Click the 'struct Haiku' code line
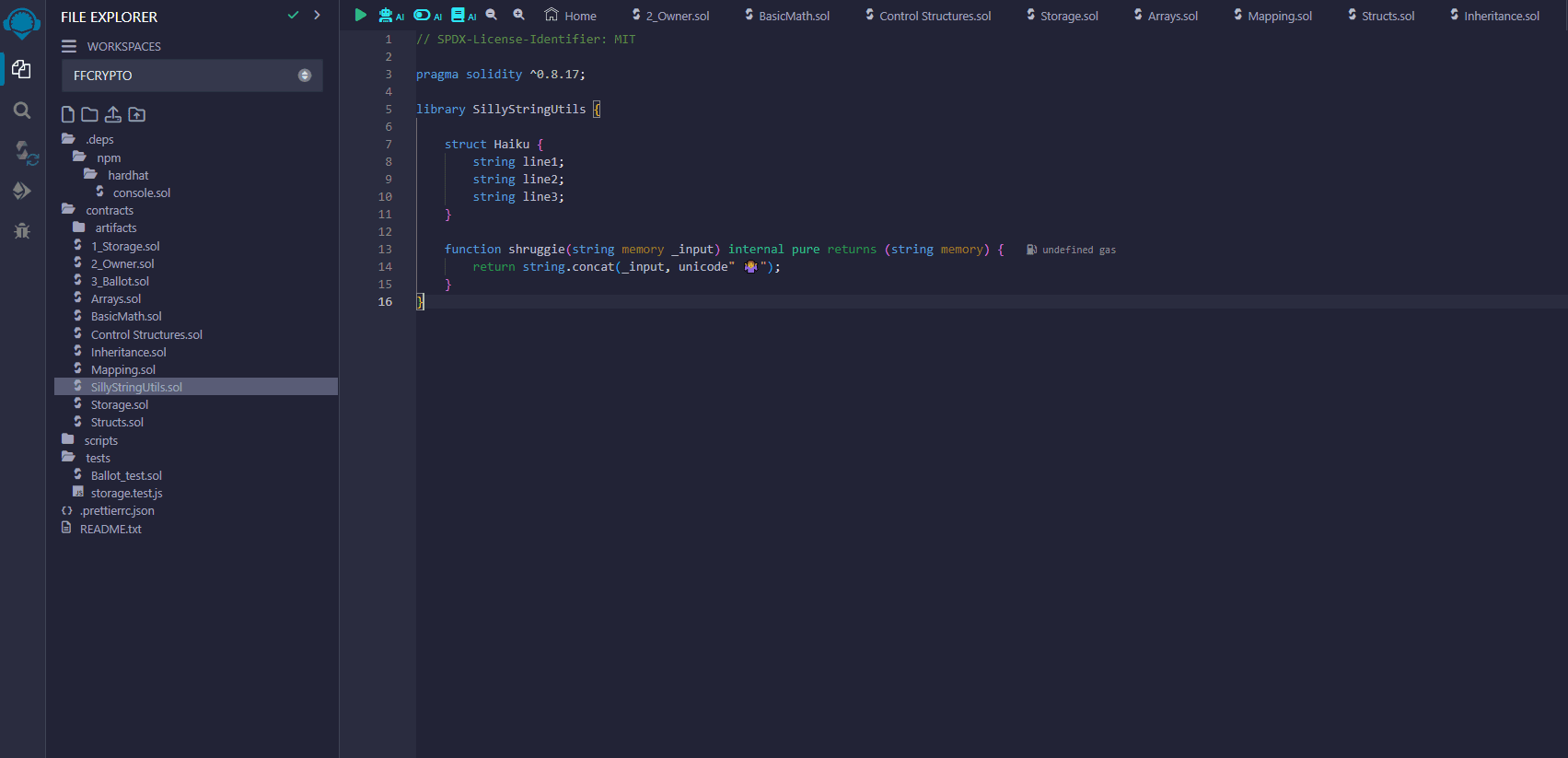 click(x=494, y=145)
